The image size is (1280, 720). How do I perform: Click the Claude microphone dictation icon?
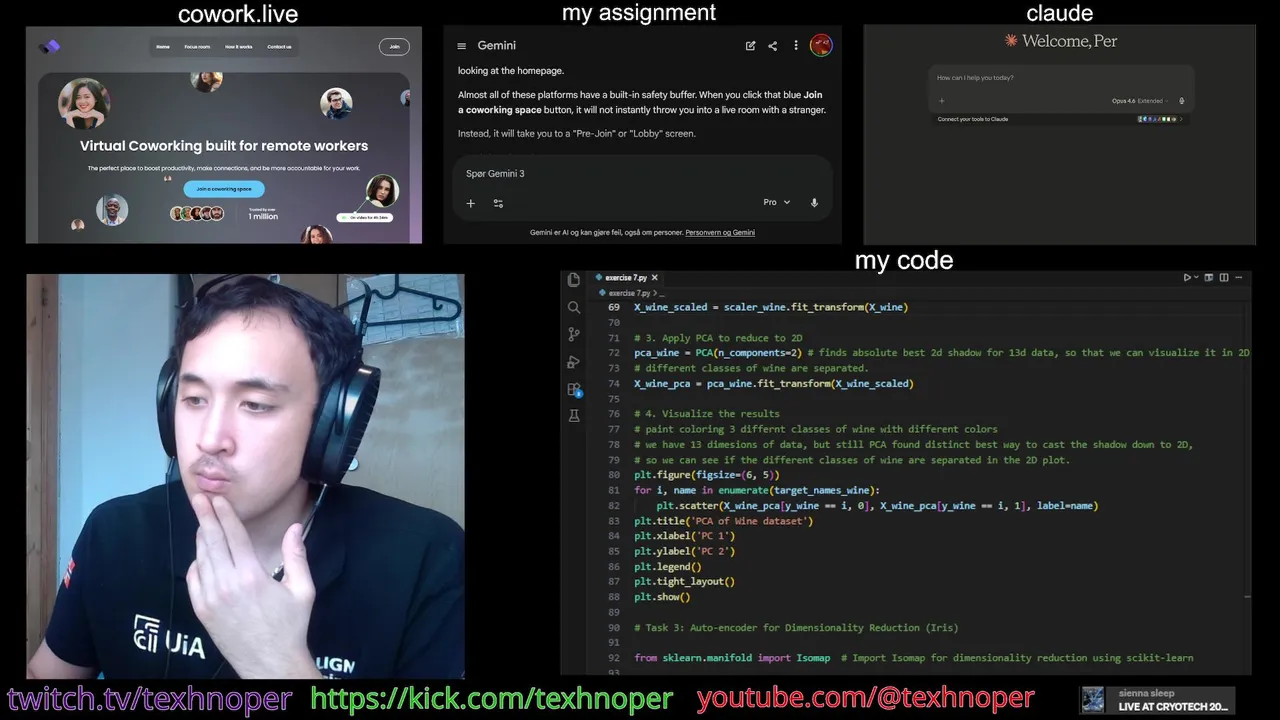1182,101
